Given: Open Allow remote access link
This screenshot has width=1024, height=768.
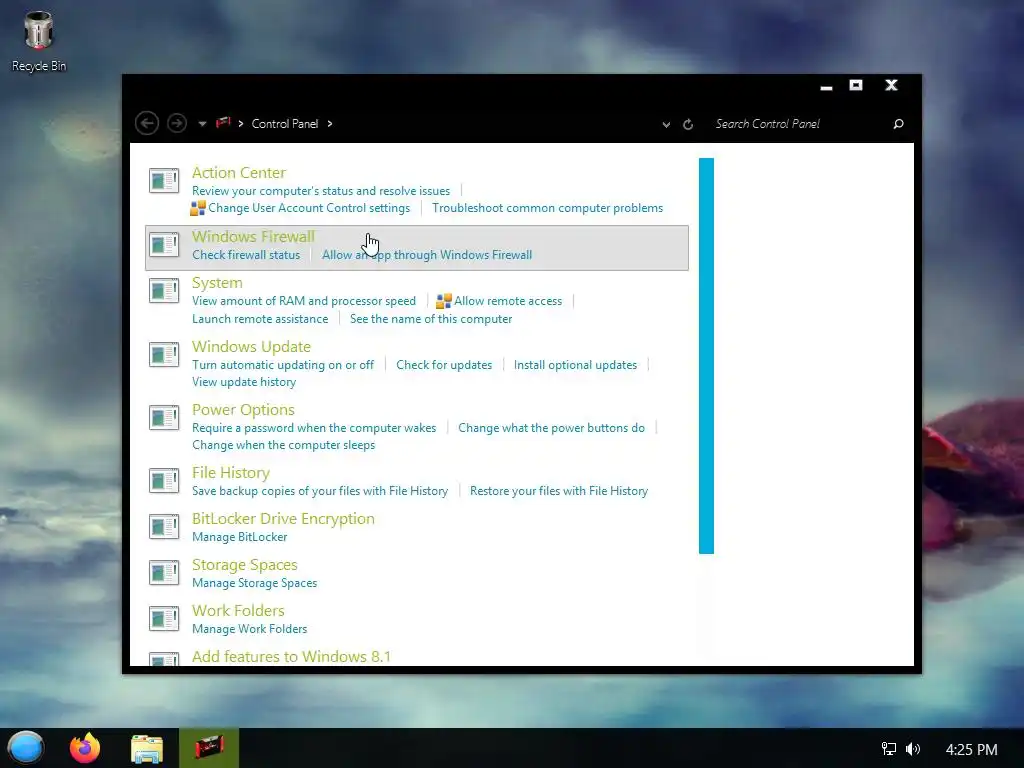Looking at the screenshot, I should pos(508,300).
